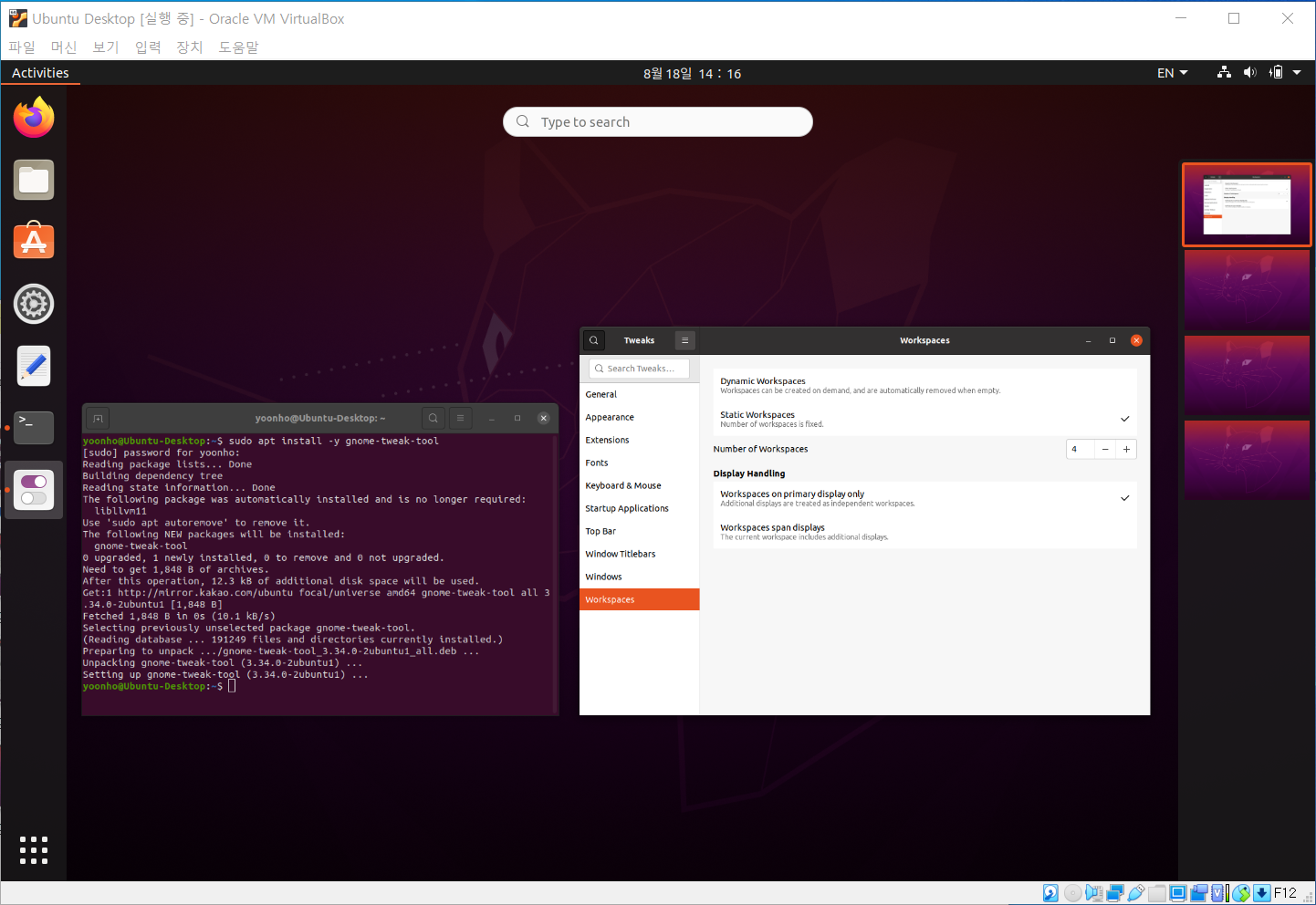This screenshot has height=905, width=1316.
Task: Click the Type to search field
Action: 658,122
